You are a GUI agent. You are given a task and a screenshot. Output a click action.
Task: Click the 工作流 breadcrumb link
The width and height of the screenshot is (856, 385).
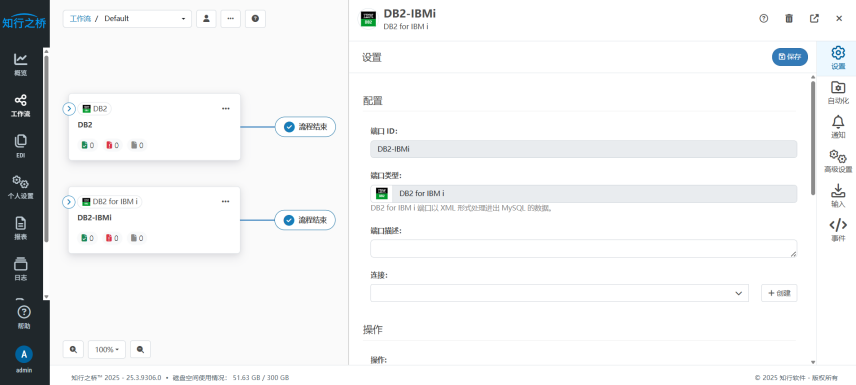tap(80, 19)
